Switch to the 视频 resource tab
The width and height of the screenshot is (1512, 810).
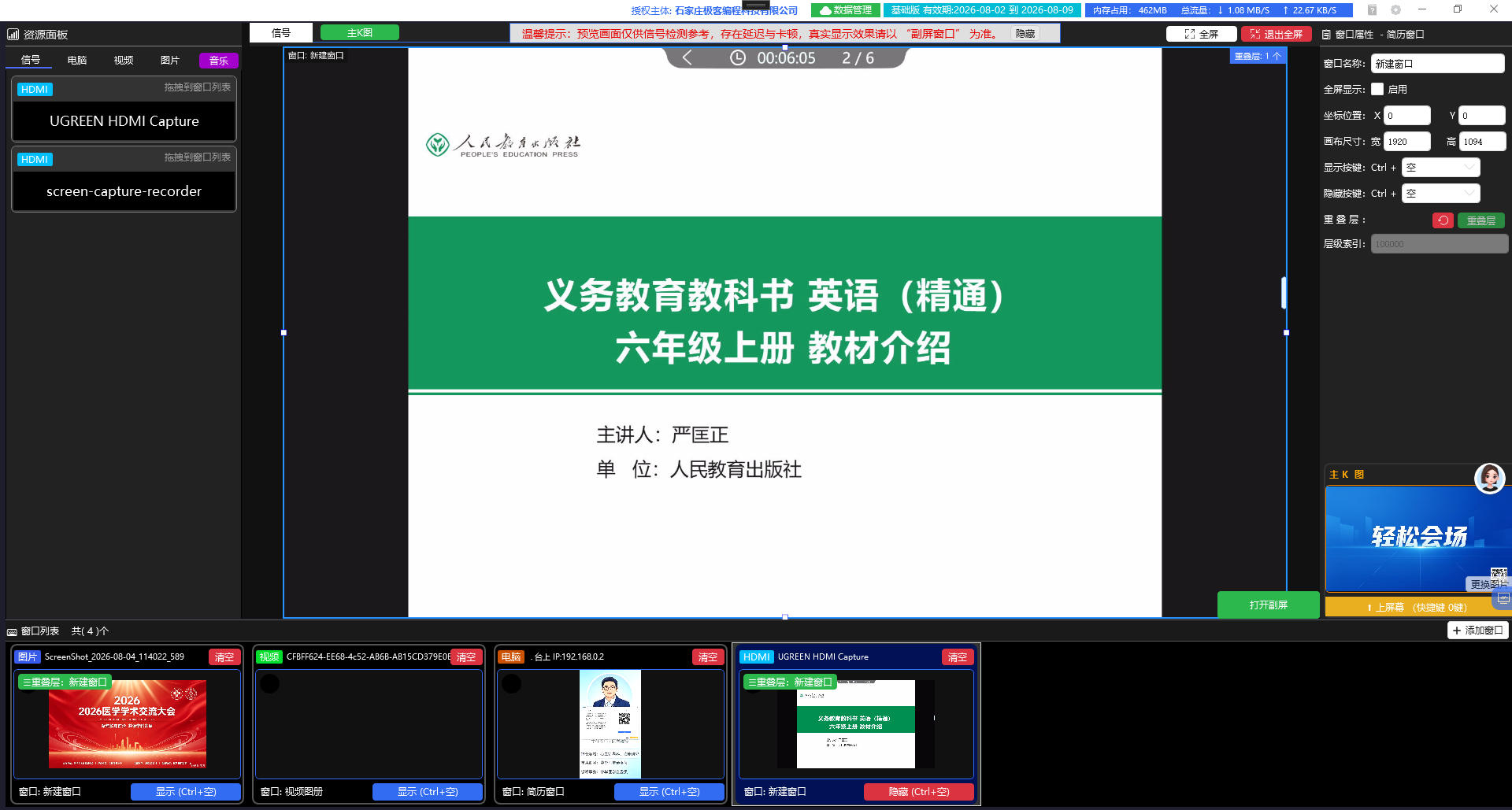[124, 61]
